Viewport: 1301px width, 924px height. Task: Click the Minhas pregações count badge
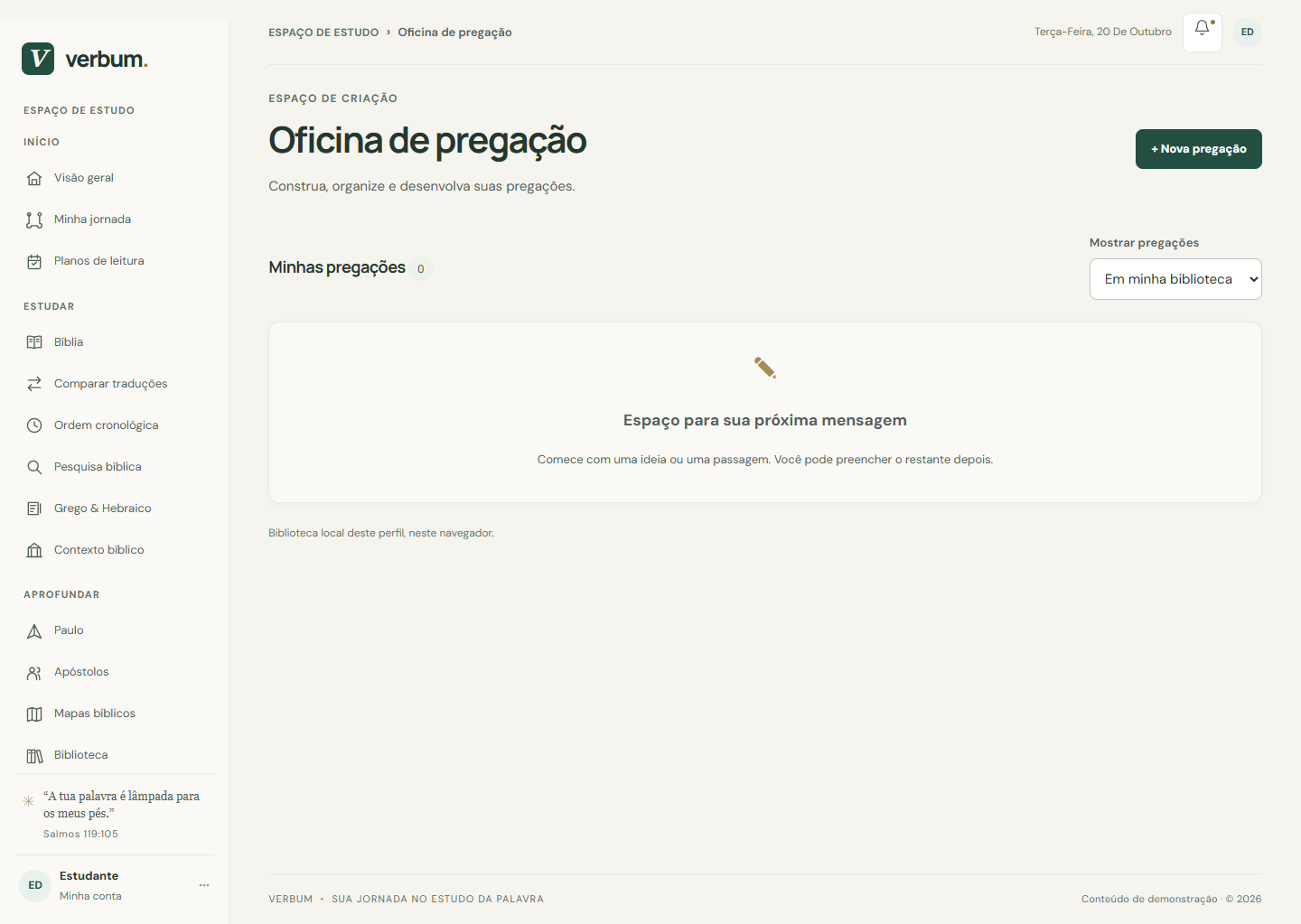tap(421, 268)
